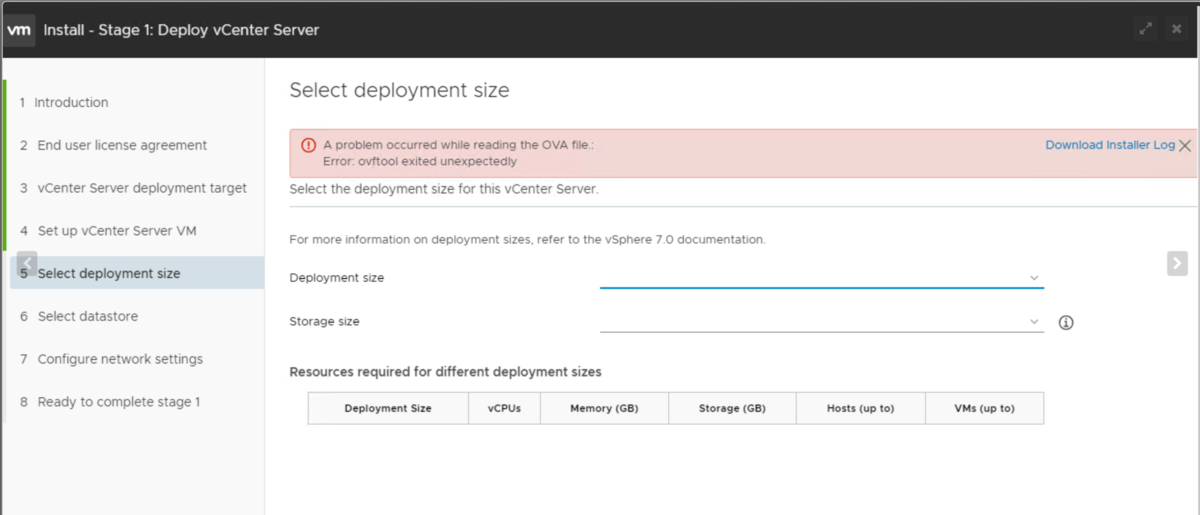Click the right gallery arrow
Screen dimensions: 1200x515
point(1176,263)
